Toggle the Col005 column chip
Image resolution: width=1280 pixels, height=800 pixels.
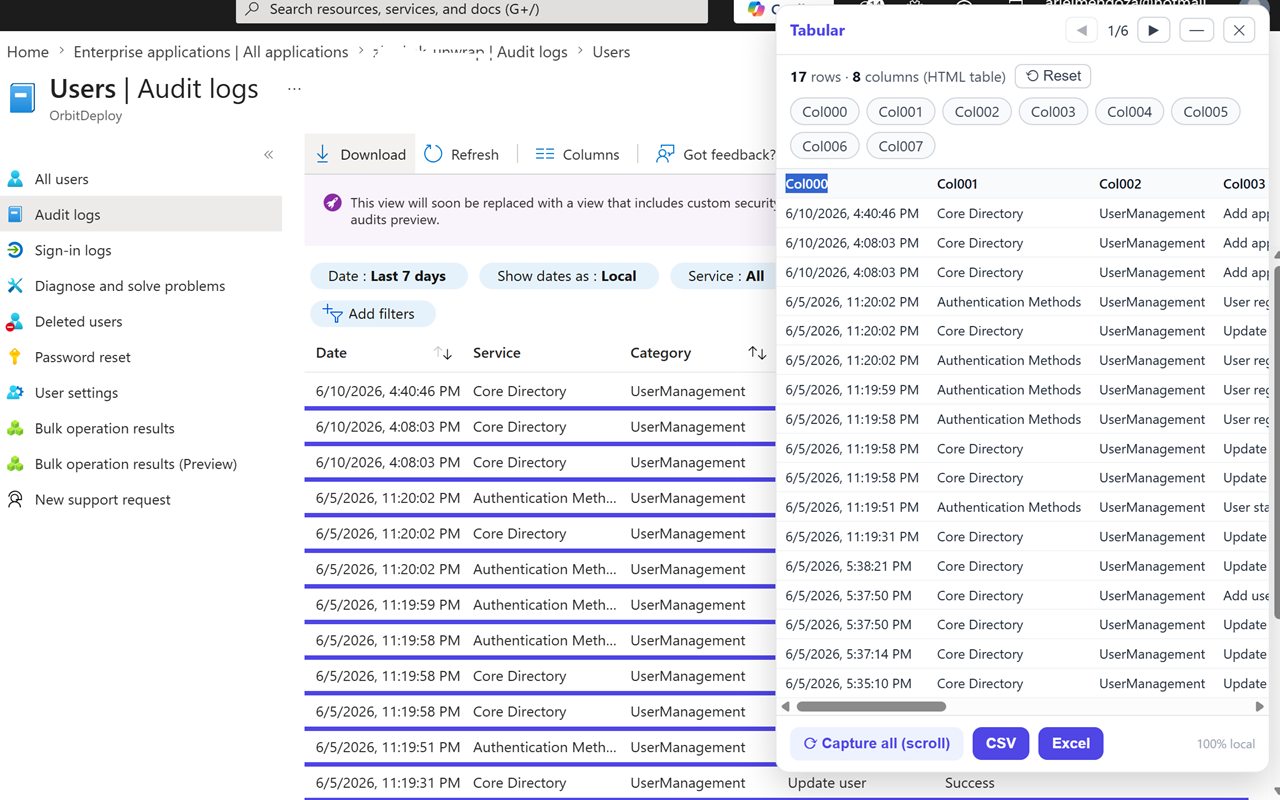(x=1205, y=112)
